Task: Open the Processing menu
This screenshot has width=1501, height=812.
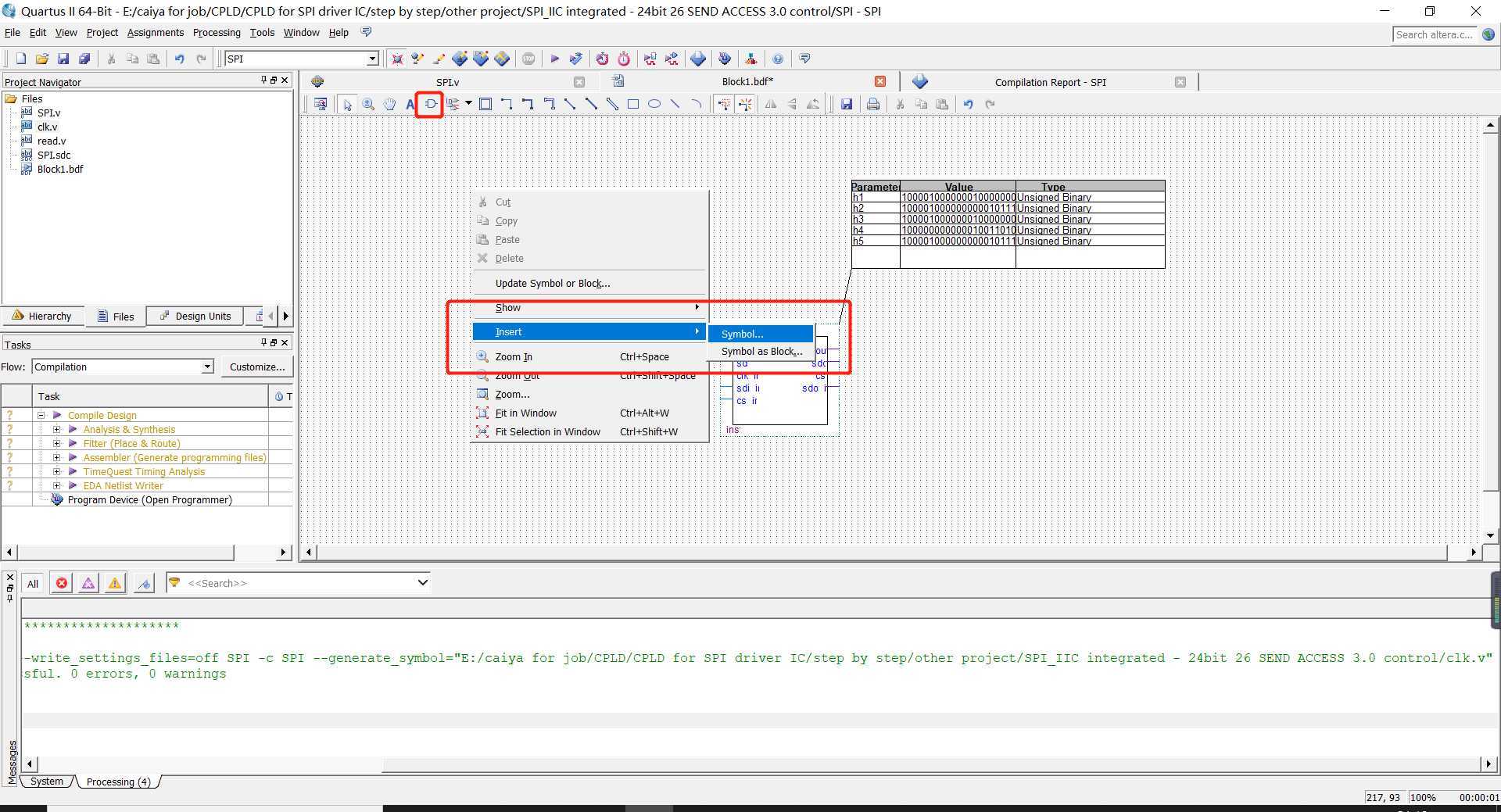Action: pyautogui.click(x=217, y=33)
